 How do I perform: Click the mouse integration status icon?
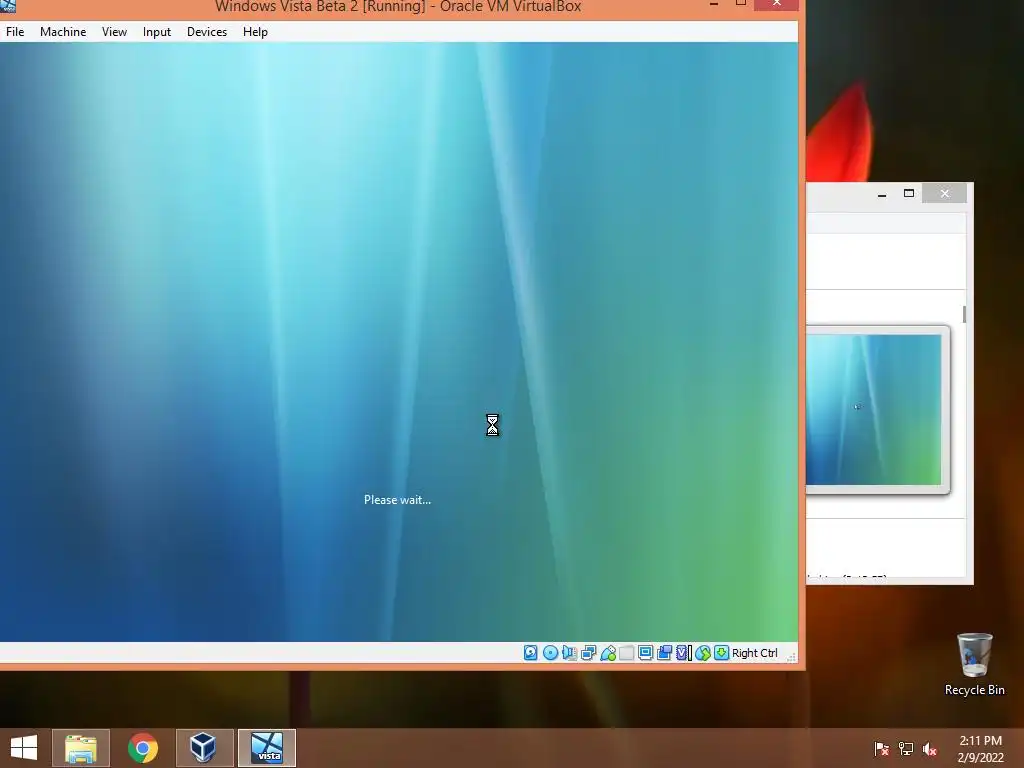pos(703,652)
